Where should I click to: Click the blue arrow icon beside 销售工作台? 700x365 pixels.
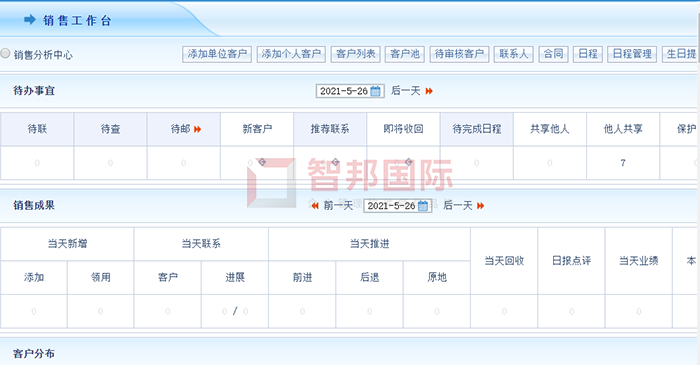coord(29,20)
